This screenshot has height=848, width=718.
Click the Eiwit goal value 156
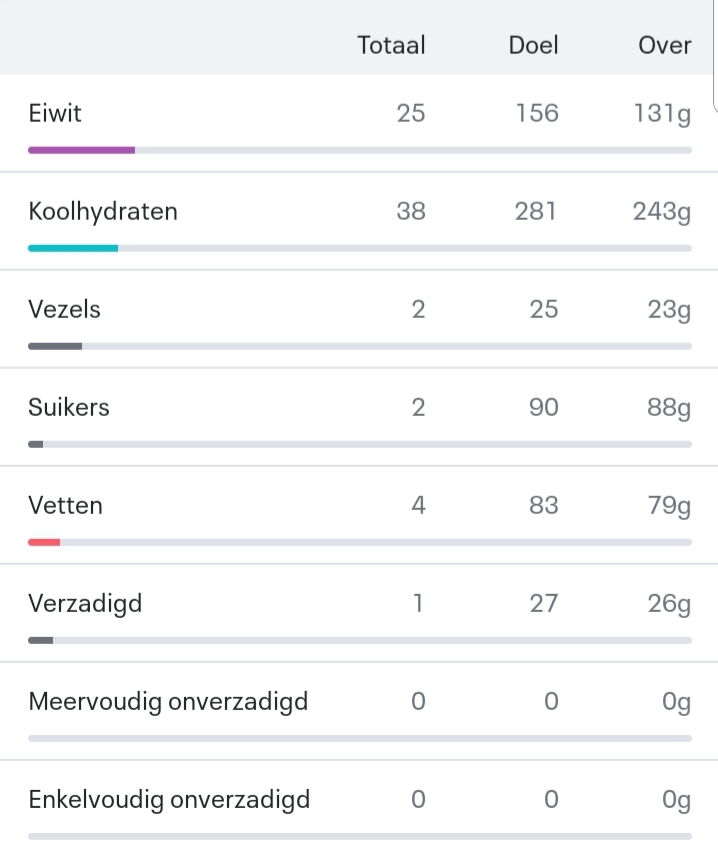pos(536,113)
